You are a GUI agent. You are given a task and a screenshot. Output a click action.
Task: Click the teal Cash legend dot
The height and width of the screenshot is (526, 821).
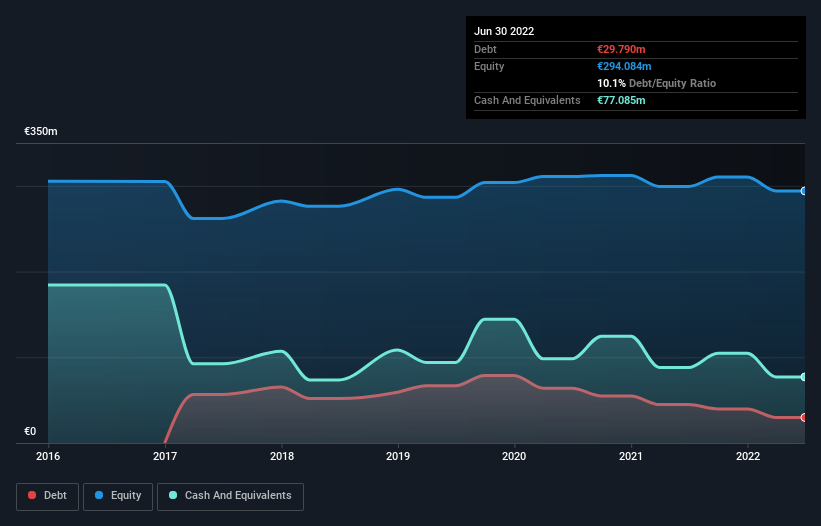coord(173,495)
